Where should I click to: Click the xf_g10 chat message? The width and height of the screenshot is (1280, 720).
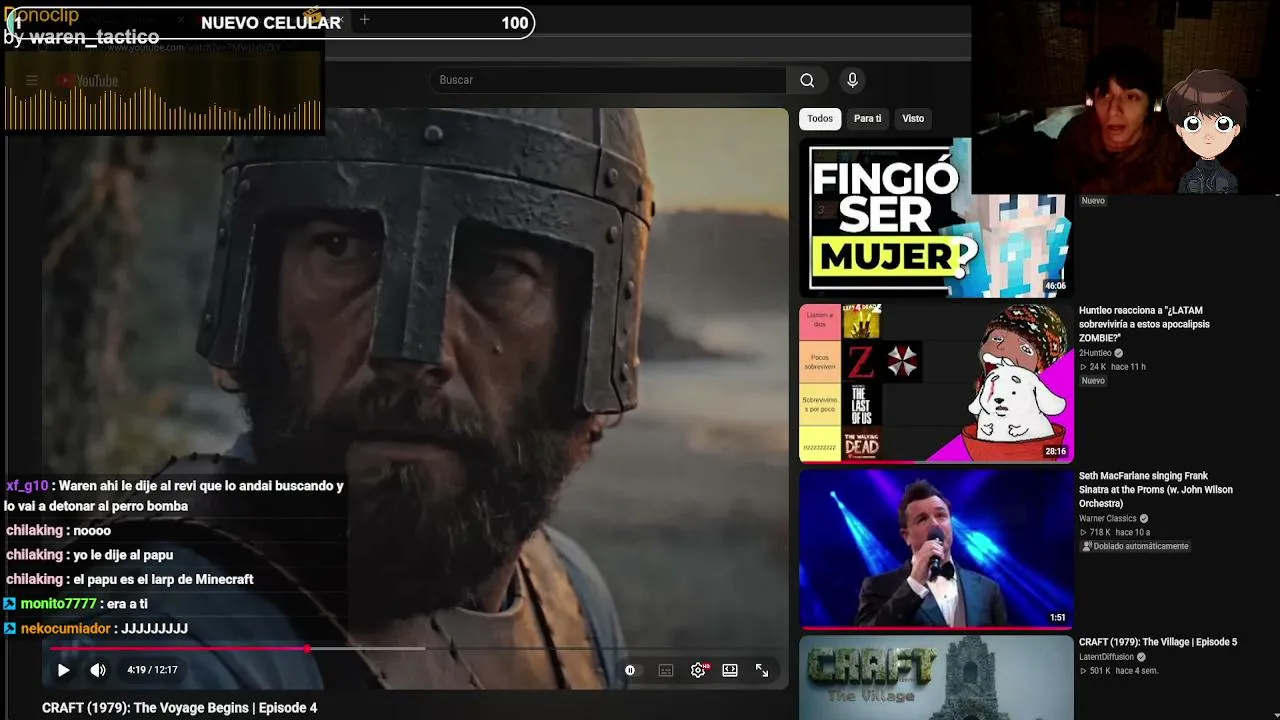click(174, 496)
